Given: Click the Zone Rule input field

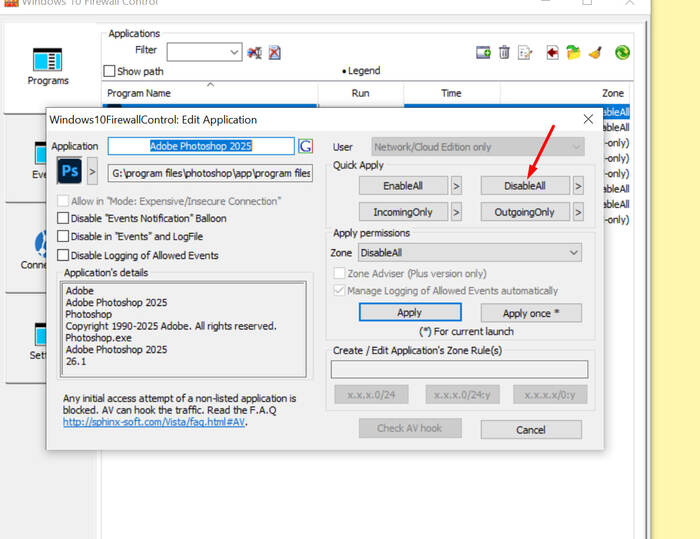Looking at the screenshot, I should tap(459, 370).
